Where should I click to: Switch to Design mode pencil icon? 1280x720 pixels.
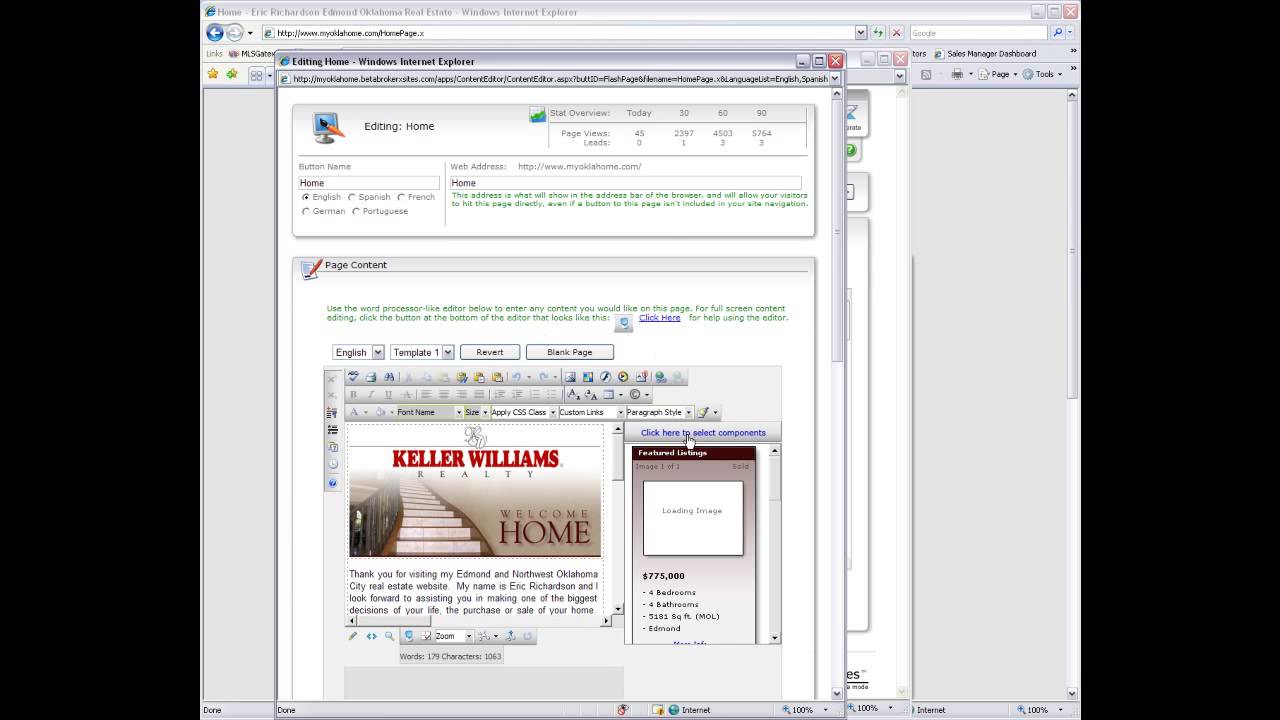point(353,636)
